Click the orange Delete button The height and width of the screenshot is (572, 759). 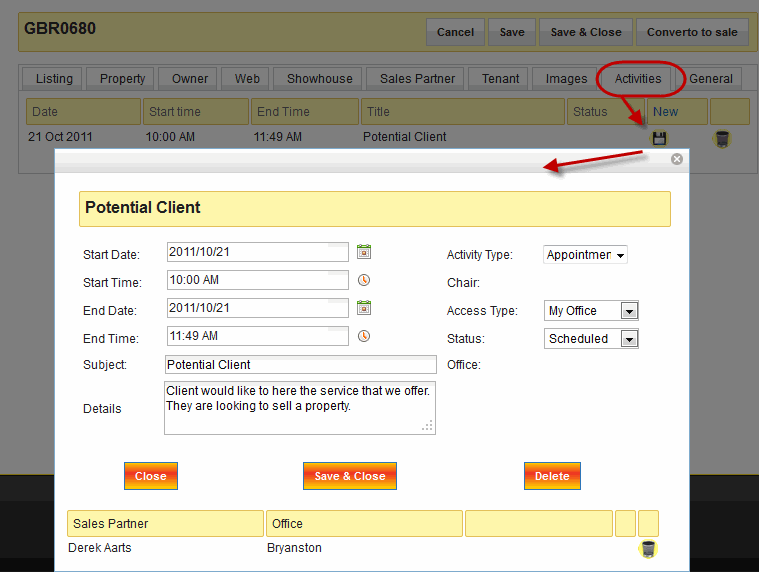552,476
